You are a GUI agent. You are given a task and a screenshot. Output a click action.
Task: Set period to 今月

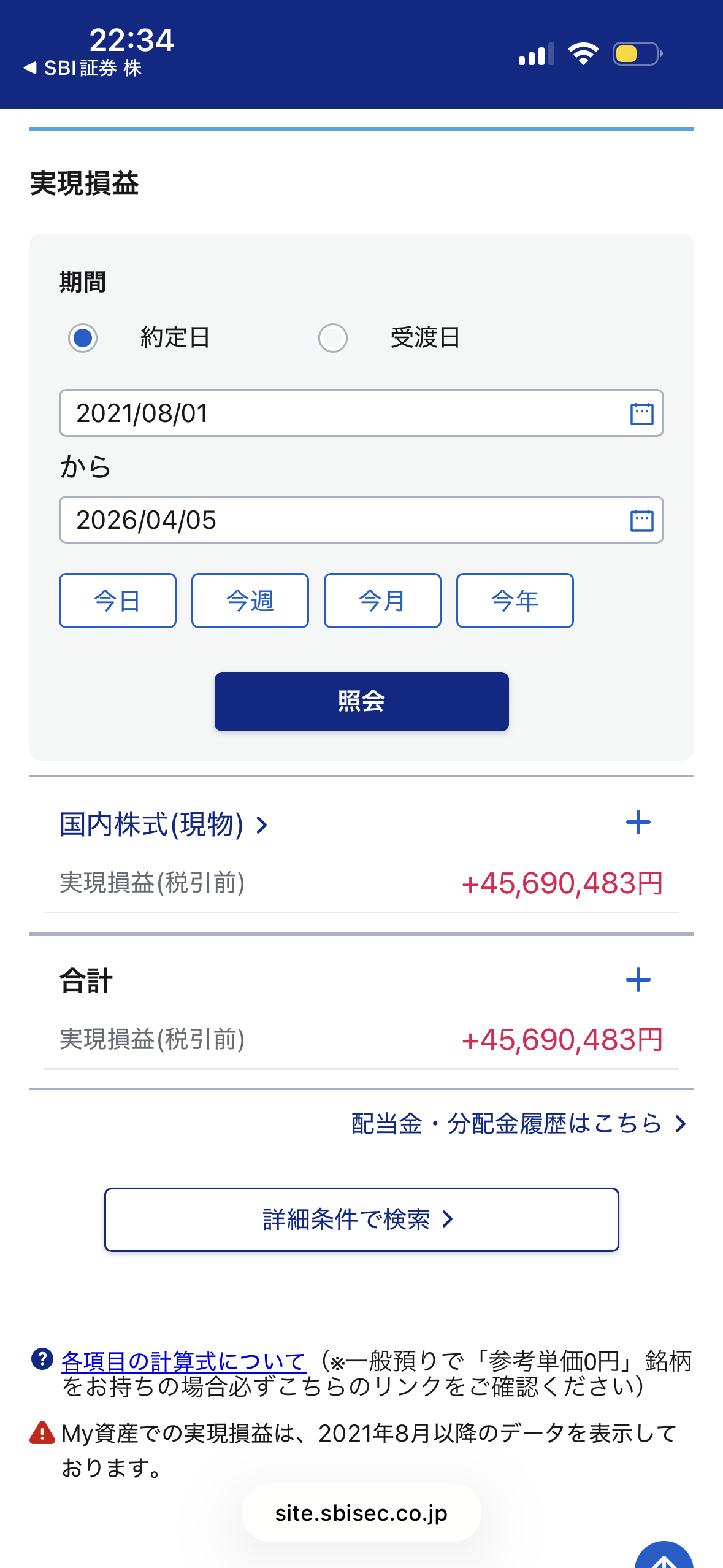(383, 601)
